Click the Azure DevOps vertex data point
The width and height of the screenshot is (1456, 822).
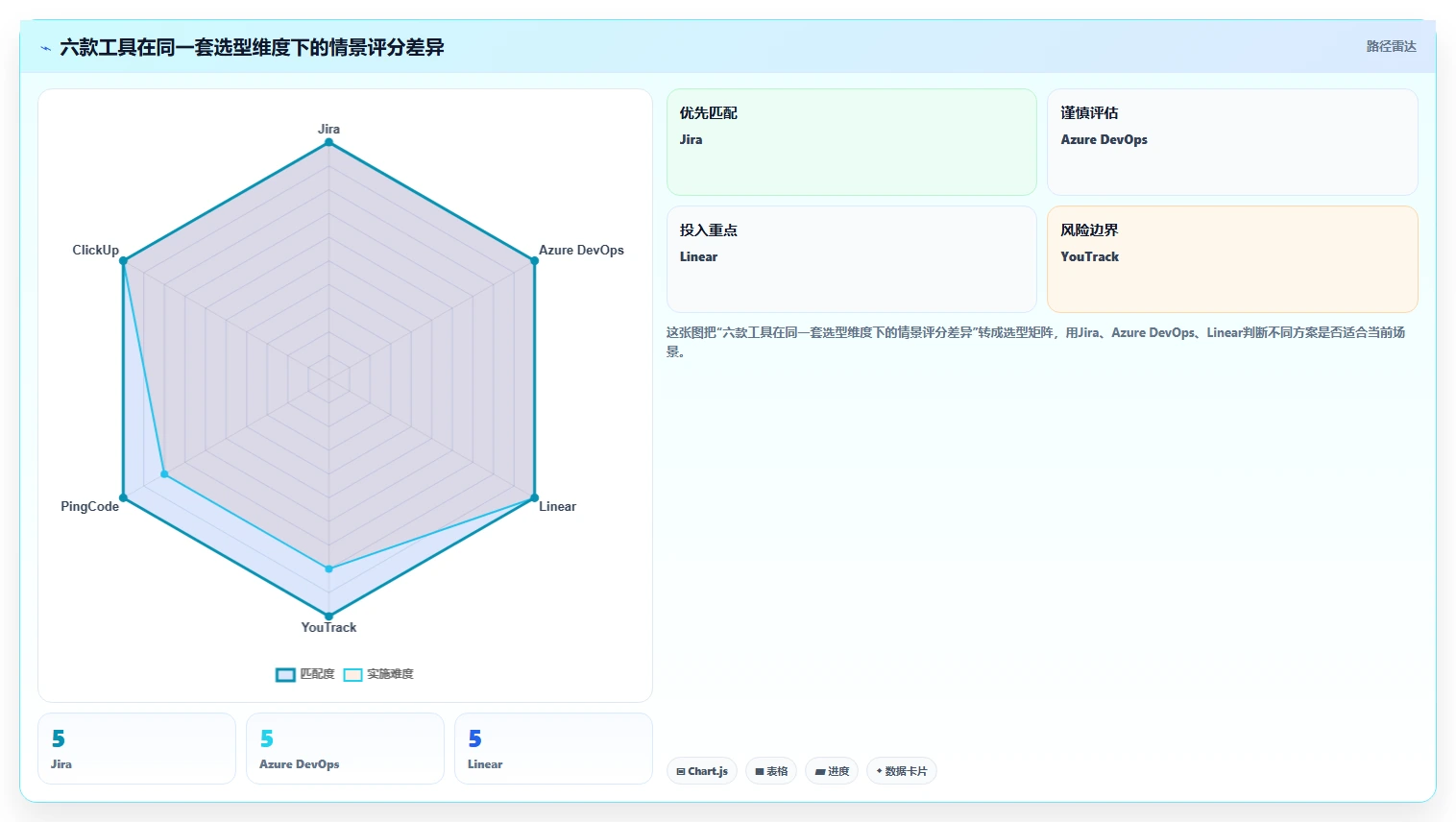(x=535, y=260)
